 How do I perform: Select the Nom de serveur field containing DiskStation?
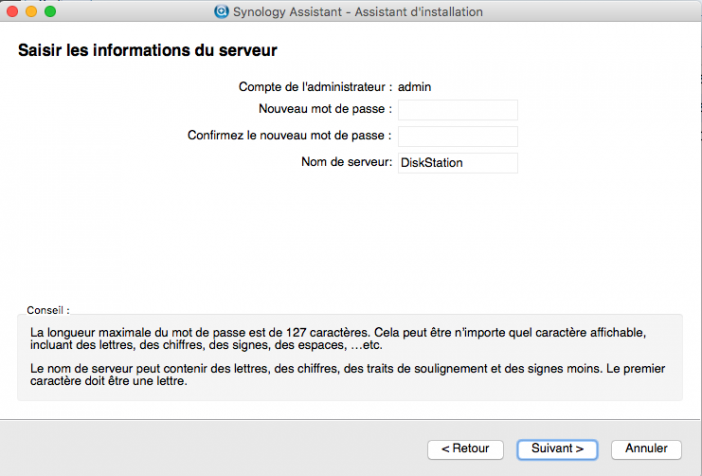coord(458,163)
